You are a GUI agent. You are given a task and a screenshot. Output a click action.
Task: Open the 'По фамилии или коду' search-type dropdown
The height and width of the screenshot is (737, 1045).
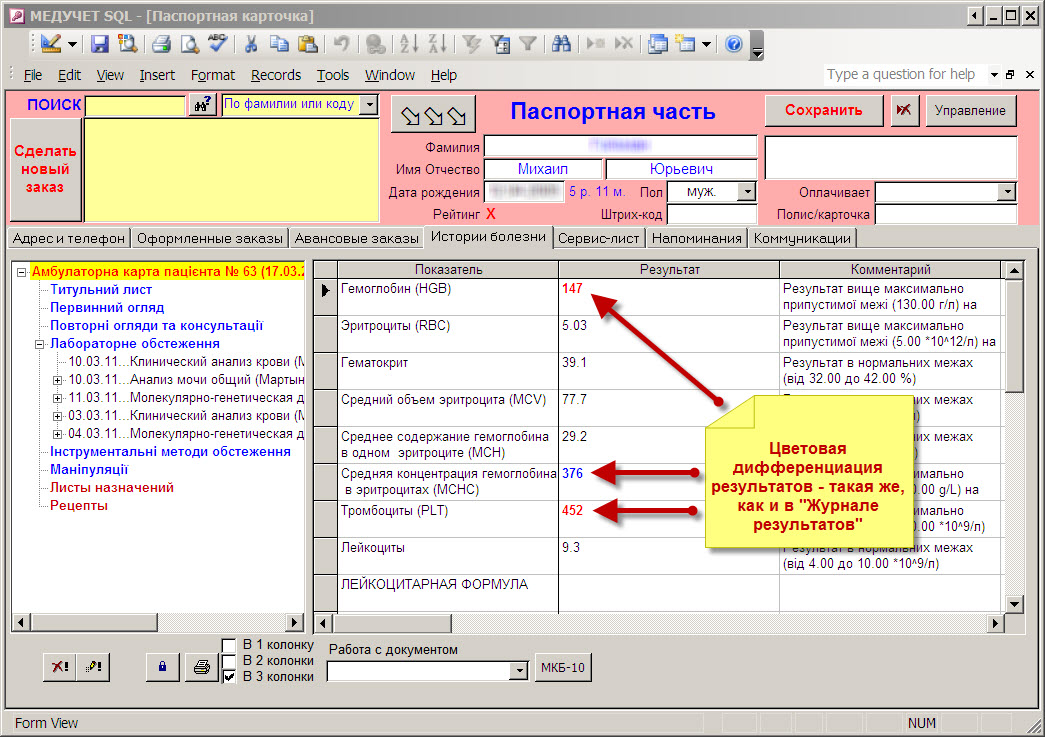coord(369,105)
